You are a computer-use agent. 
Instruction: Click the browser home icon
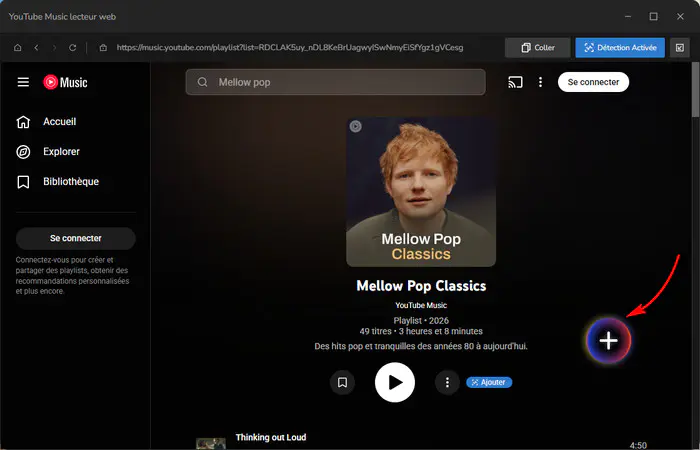coord(17,48)
